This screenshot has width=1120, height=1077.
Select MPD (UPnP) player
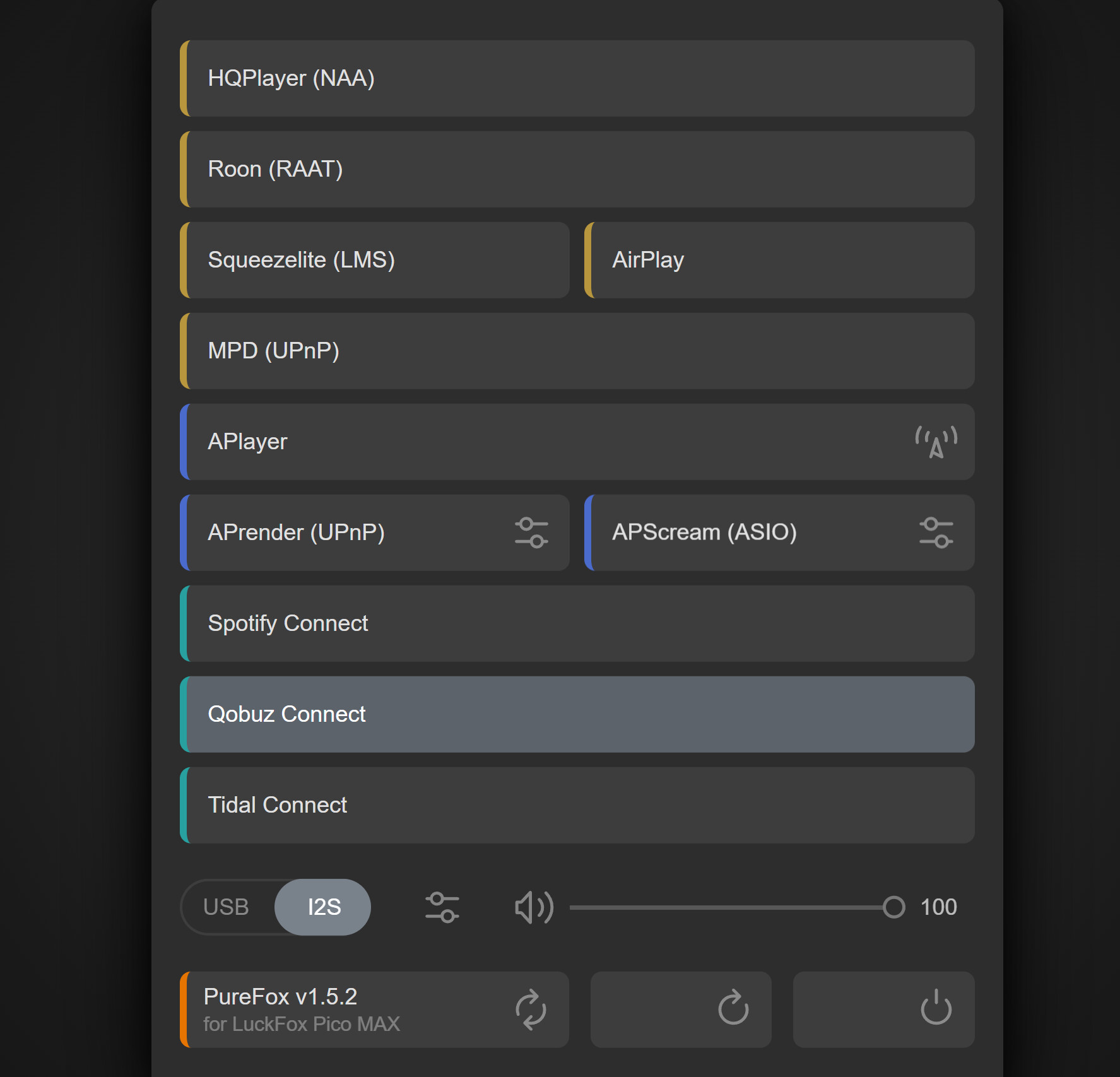[x=577, y=351]
